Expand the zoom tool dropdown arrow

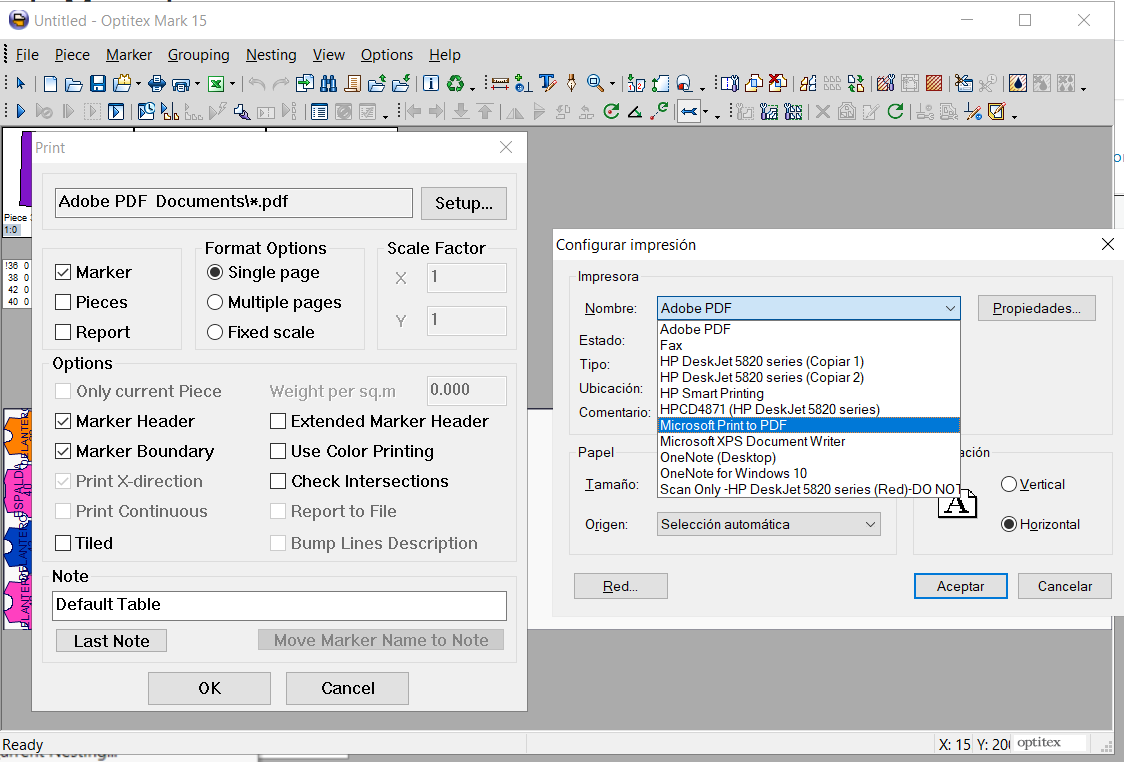pos(612,85)
